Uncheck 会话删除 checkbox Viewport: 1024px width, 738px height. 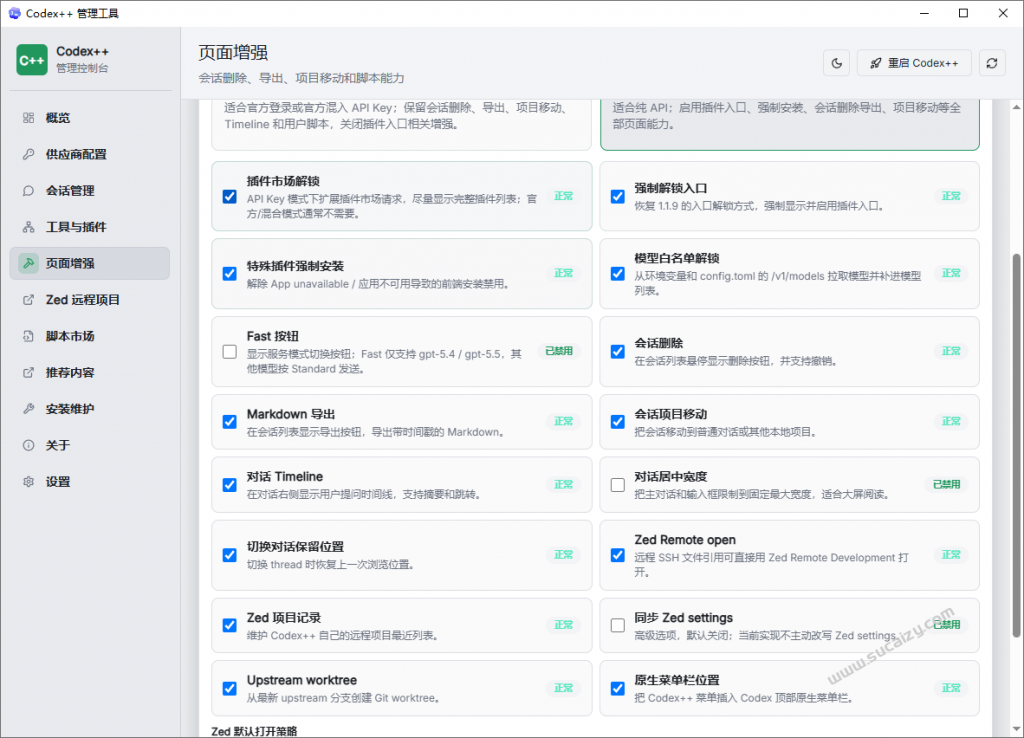click(x=617, y=352)
